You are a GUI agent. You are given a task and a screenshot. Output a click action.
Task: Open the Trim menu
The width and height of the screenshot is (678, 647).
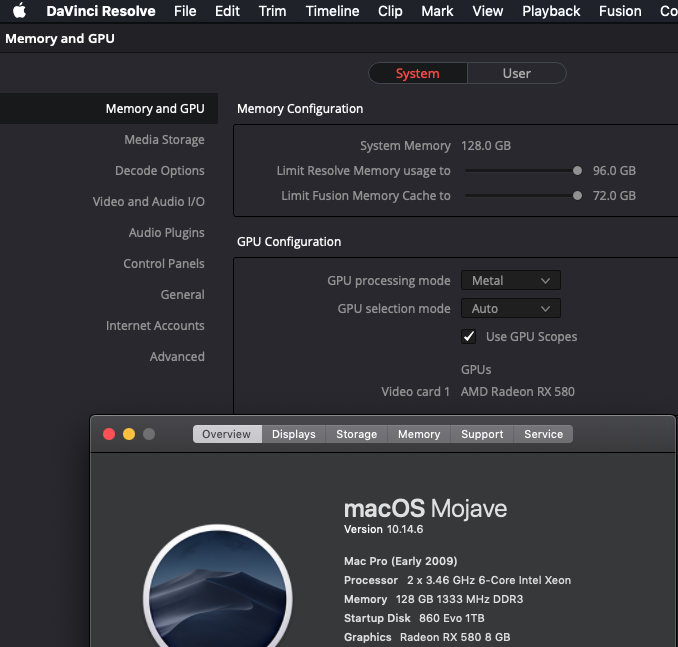pos(272,11)
